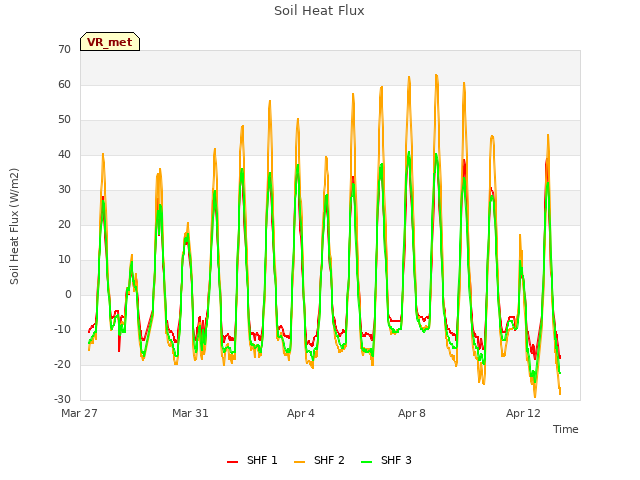The height and width of the screenshot is (480, 640).
Task: Click the 40 y-axis tick label
Action: click(64, 155)
